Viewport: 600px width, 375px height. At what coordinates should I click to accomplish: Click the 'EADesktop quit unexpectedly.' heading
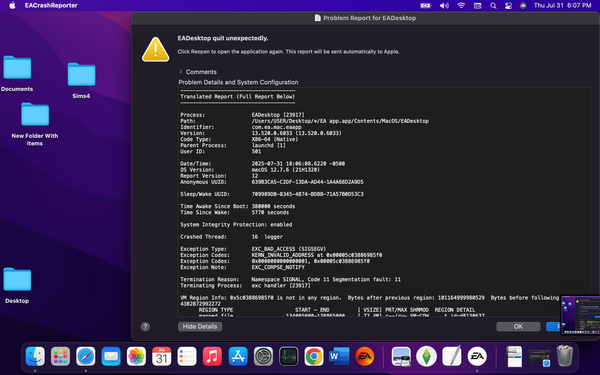click(x=223, y=38)
